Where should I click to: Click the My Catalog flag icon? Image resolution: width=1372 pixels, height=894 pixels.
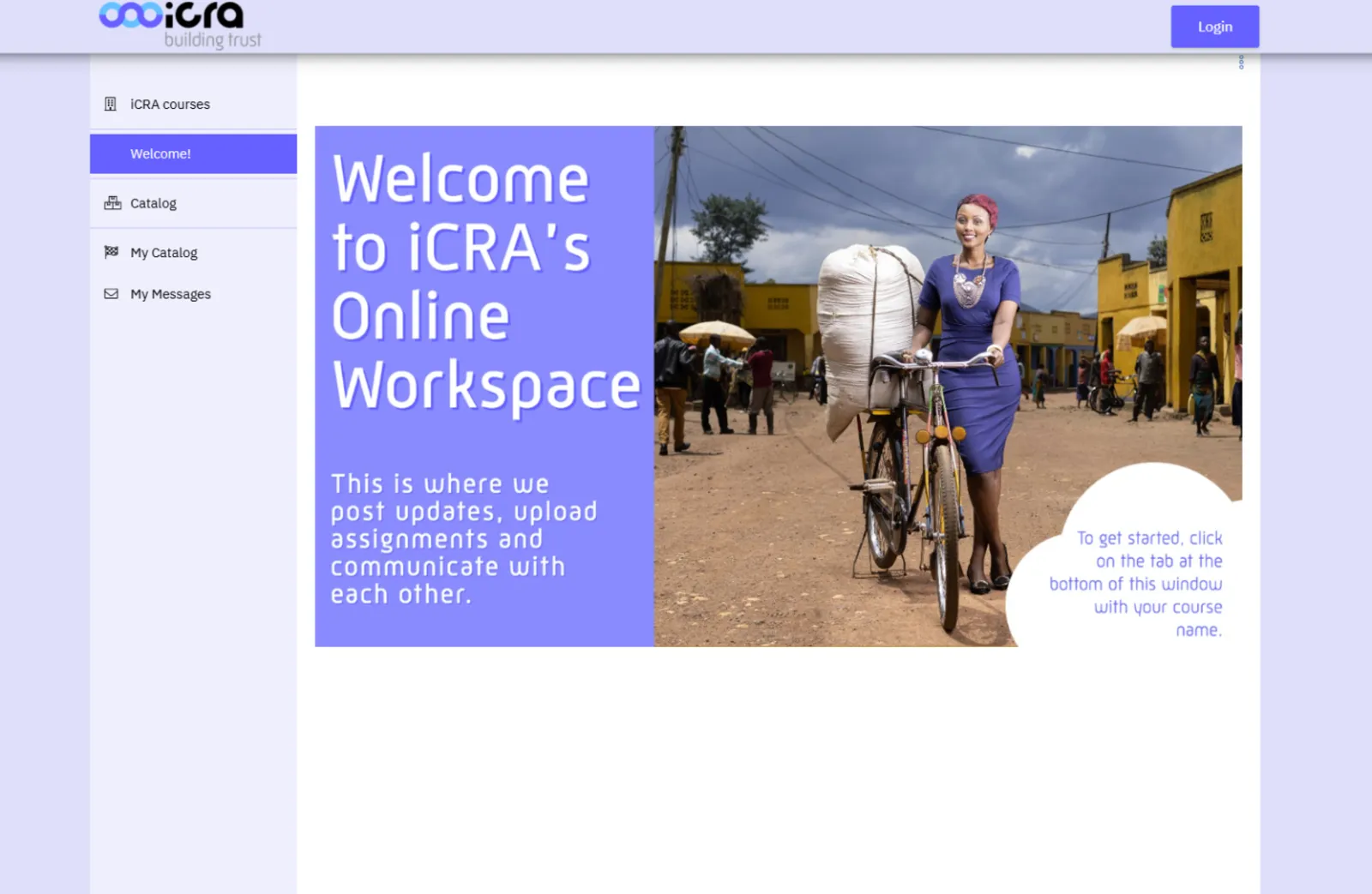[111, 252]
